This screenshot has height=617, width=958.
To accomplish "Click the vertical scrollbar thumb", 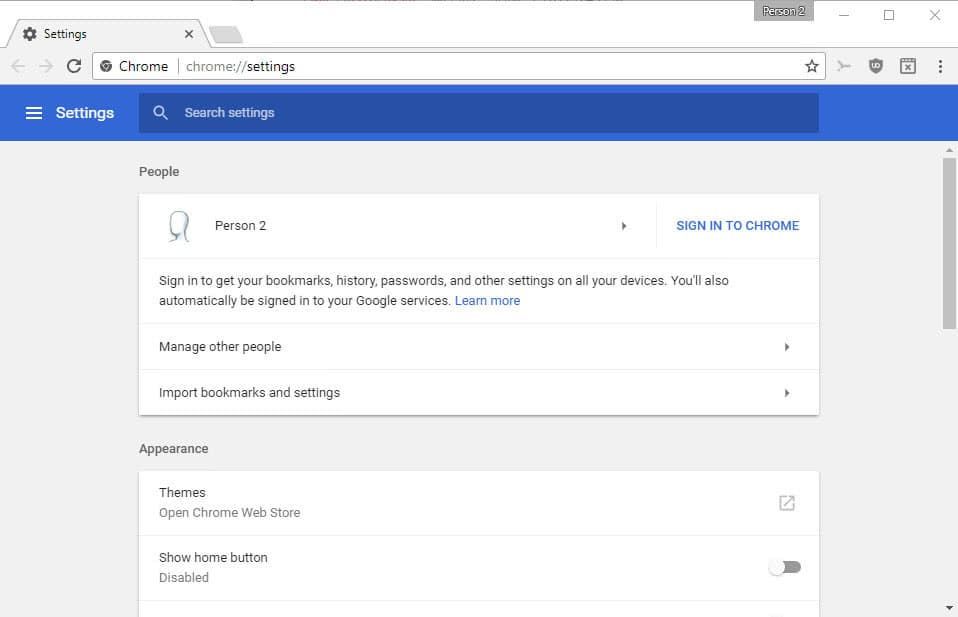I will [949, 244].
